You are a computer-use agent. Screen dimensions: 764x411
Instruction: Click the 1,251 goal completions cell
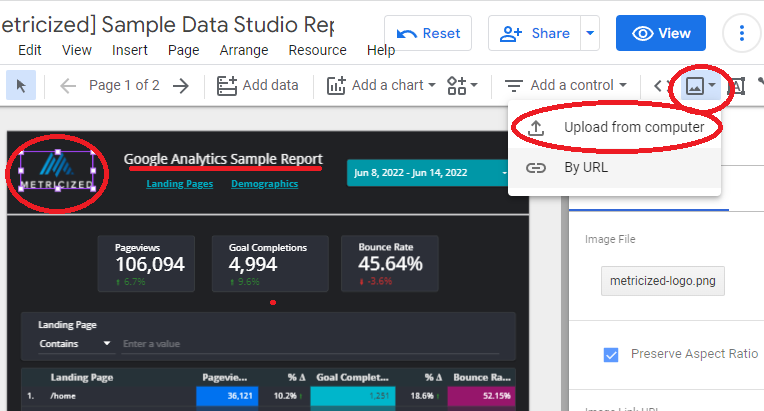pos(353,396)
